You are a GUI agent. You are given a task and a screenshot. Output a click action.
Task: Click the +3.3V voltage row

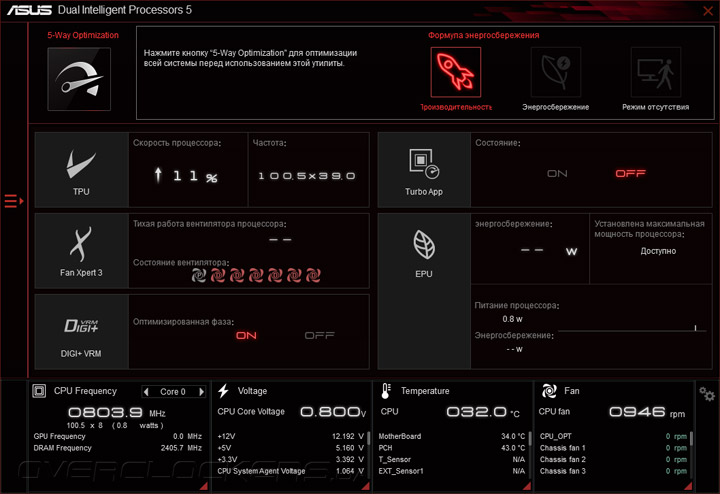click(x=291, y=459)
